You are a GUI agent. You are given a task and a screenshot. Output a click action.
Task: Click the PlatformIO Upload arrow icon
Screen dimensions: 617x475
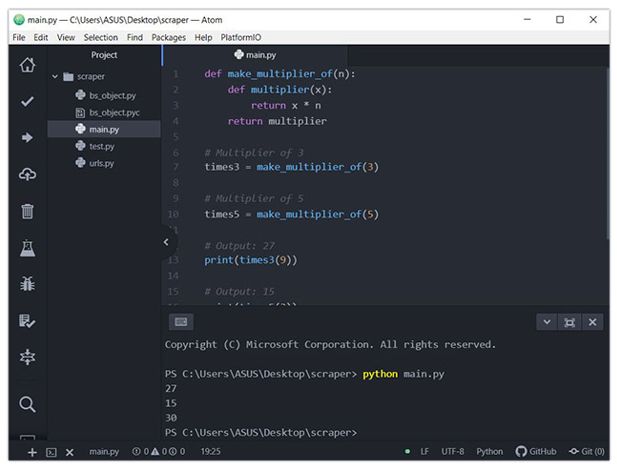pos(27,137)
